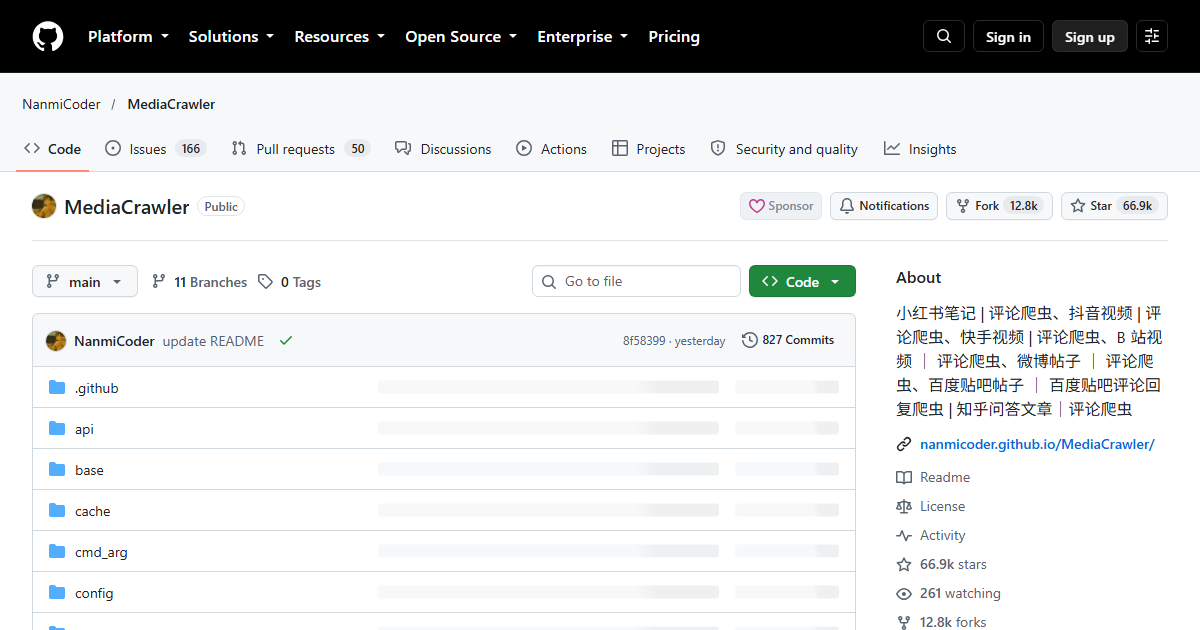This screenshot has width=1200, height=630.
Task: Open the cache folder
Action: coord(92,511)
